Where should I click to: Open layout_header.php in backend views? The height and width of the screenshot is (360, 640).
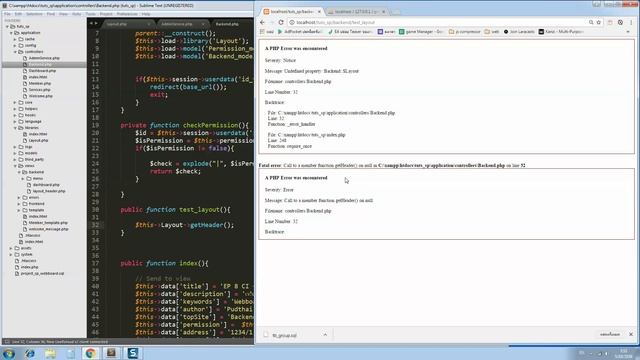point(49,191)
